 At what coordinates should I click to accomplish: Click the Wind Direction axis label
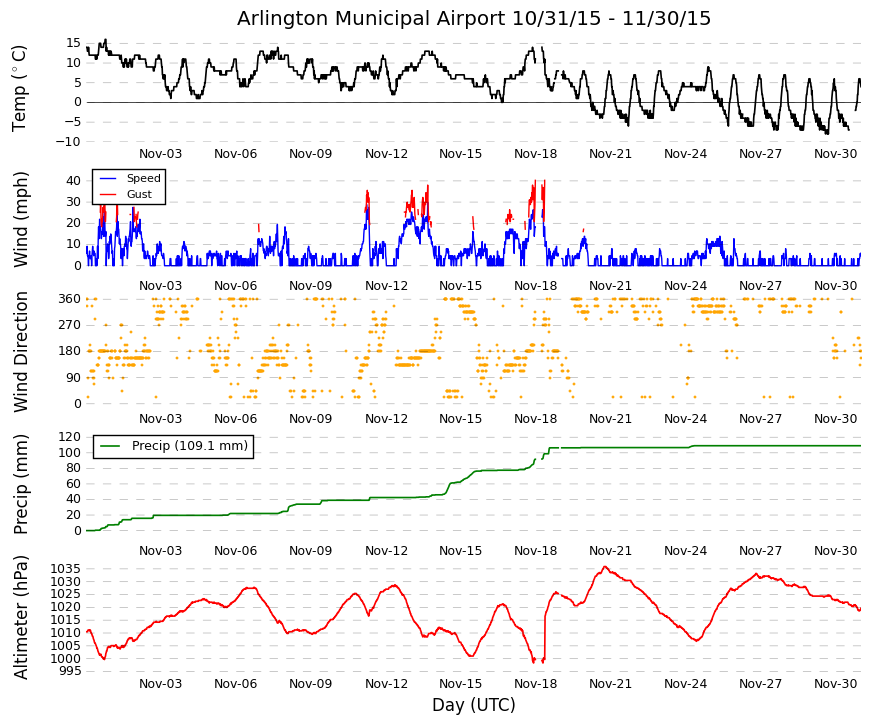19,352
